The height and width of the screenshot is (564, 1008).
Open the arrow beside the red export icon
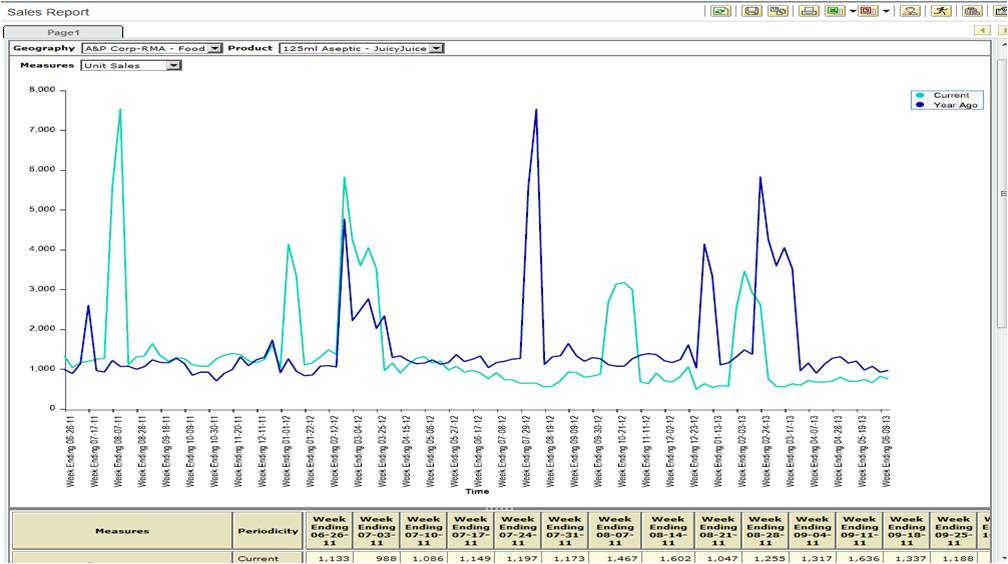point(884,12)
